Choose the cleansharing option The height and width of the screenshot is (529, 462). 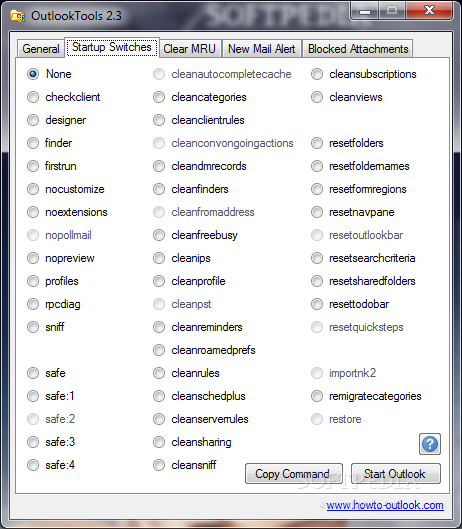[x=159, y=442]
